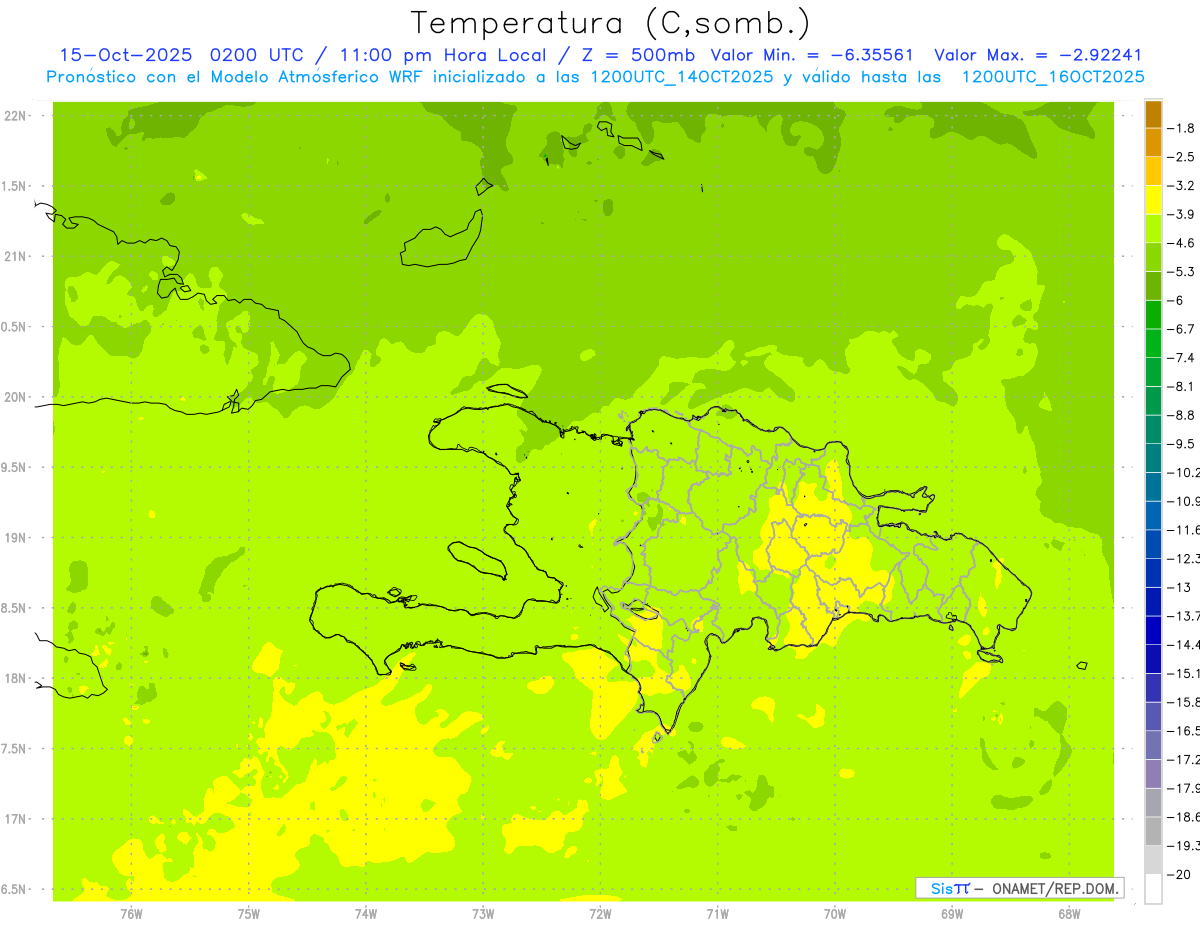Click the '-5.3' colorbar value
The height and width of the screenshot is (927, 1200).
click(1183, 272)
